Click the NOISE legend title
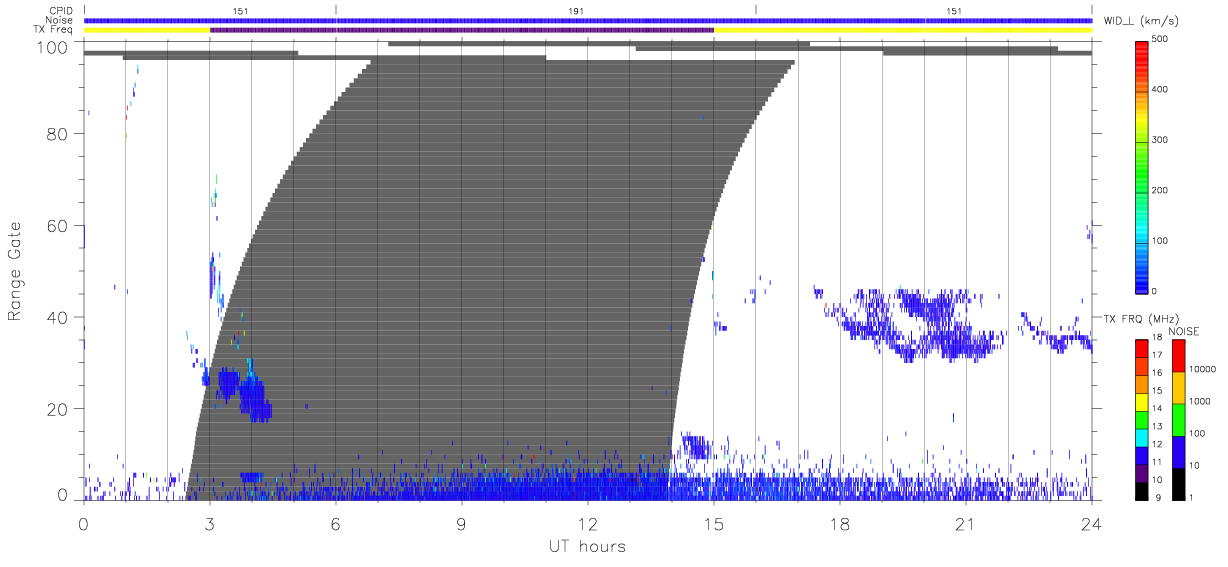This screenshot has width=1228, height=567. (x=1184, y=331)
